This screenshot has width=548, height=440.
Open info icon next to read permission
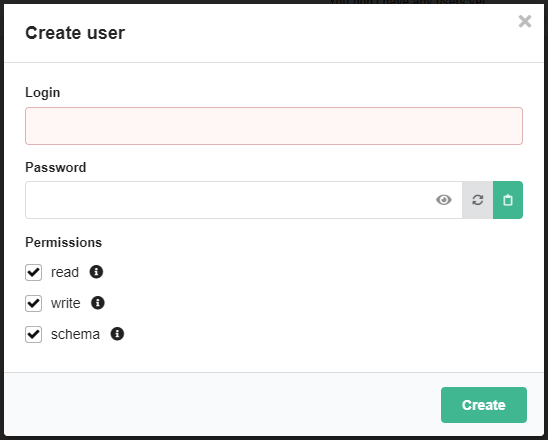coord(96,272)
